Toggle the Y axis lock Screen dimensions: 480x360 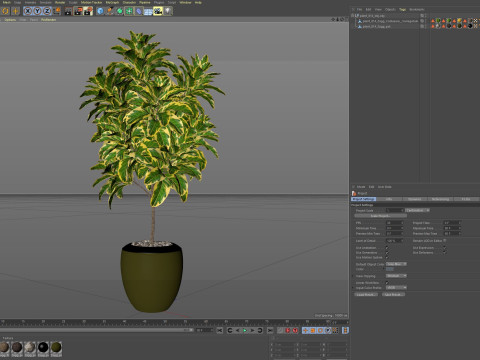click(37, 11)
